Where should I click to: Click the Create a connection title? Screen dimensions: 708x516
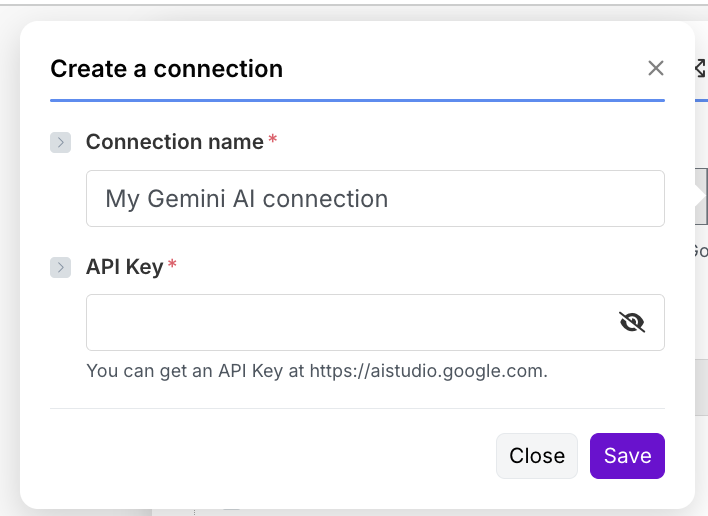(166, 69)
